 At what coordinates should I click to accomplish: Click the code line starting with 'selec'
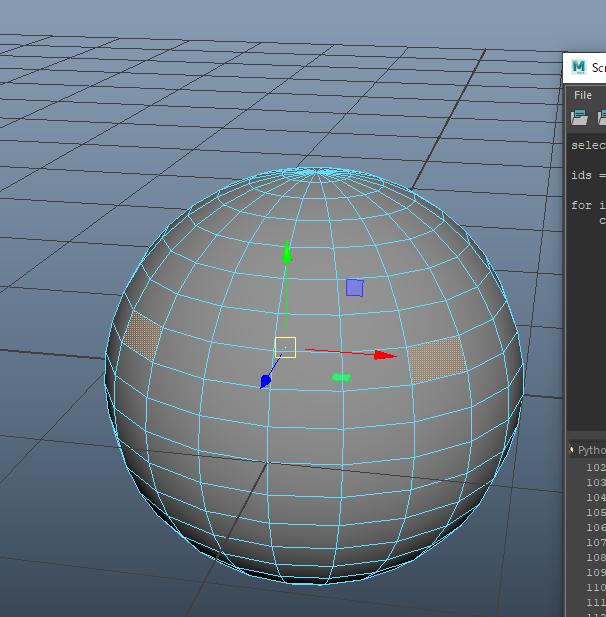tap(588, 145)
